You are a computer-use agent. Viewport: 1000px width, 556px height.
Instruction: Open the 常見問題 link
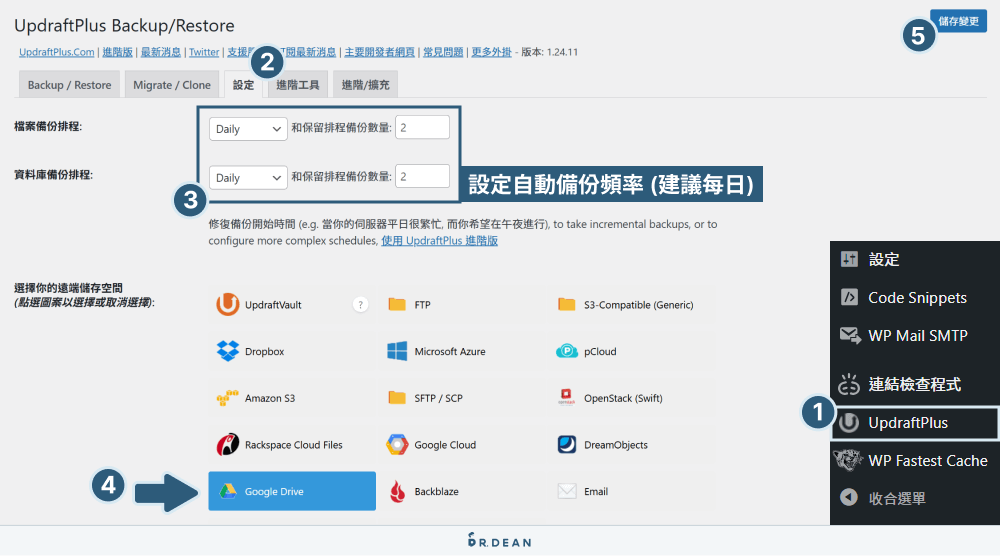pyautogui.click(x=443, y=52)
